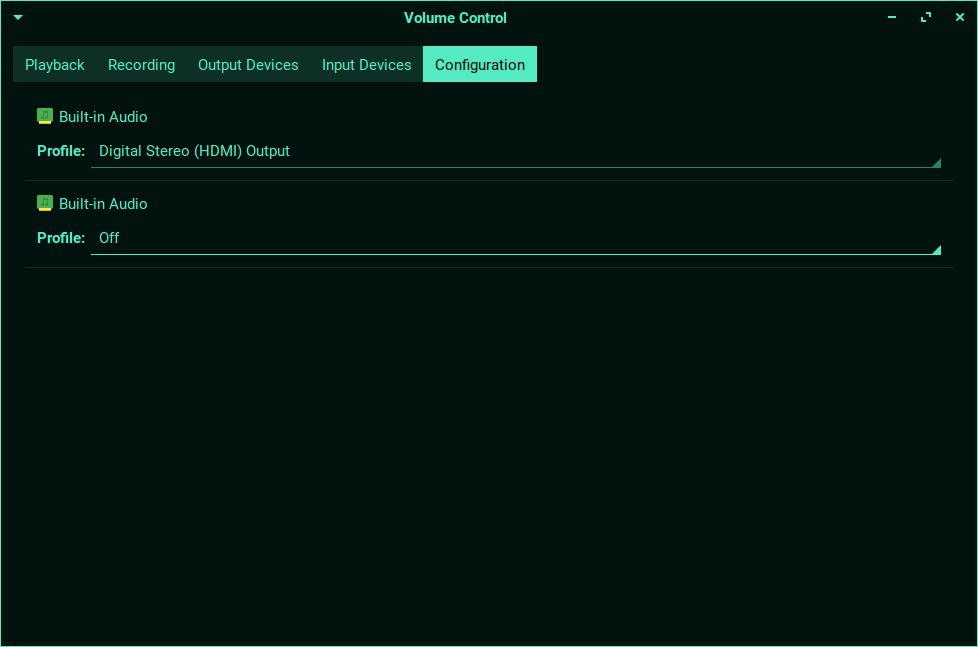Click the first Built-in Audio card icon

[45, 116]
